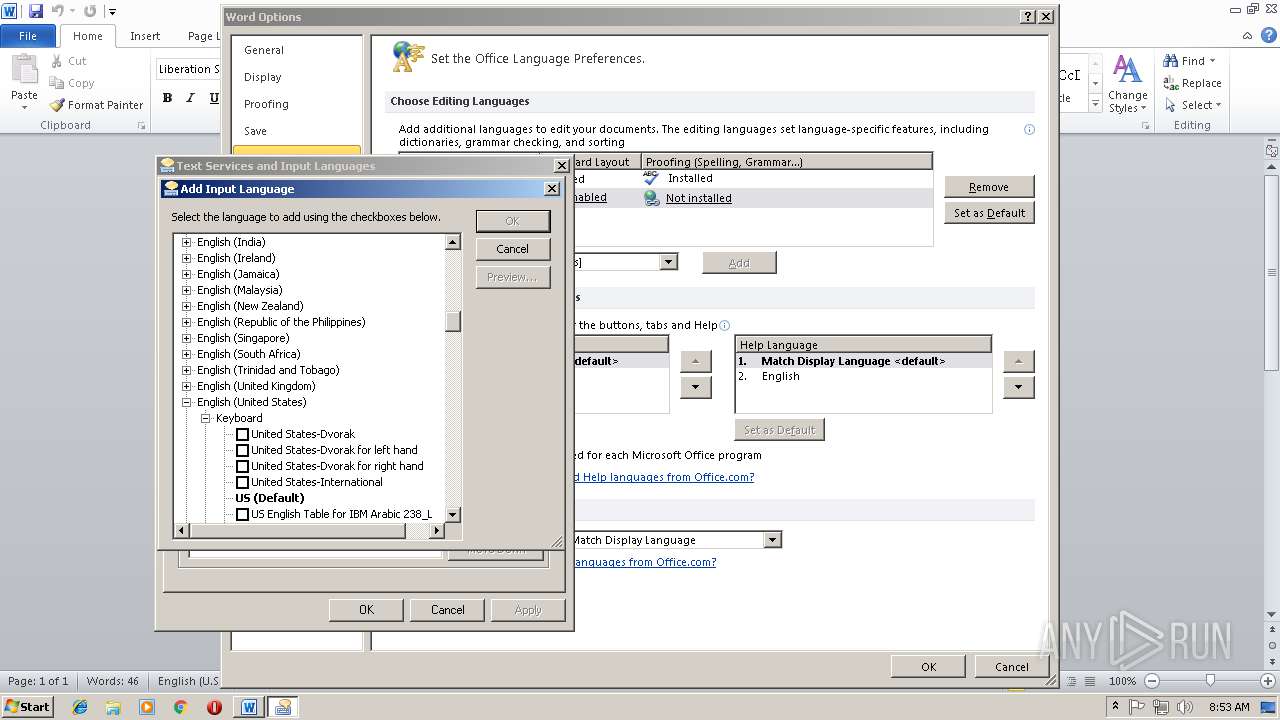
Task: Check United States-Dvorak keyboard checkbox
Action: coord(242,434)
